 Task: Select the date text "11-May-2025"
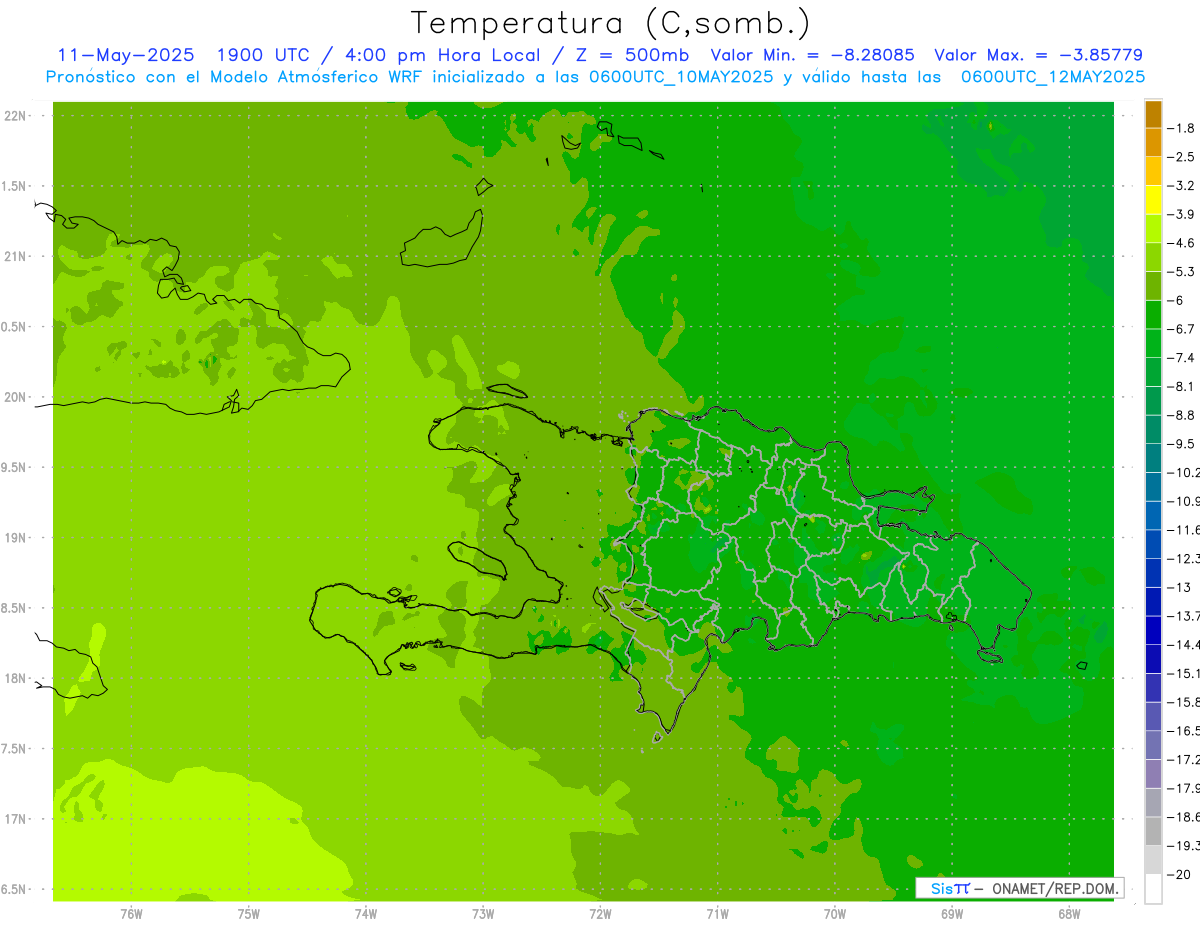point(126,55)
